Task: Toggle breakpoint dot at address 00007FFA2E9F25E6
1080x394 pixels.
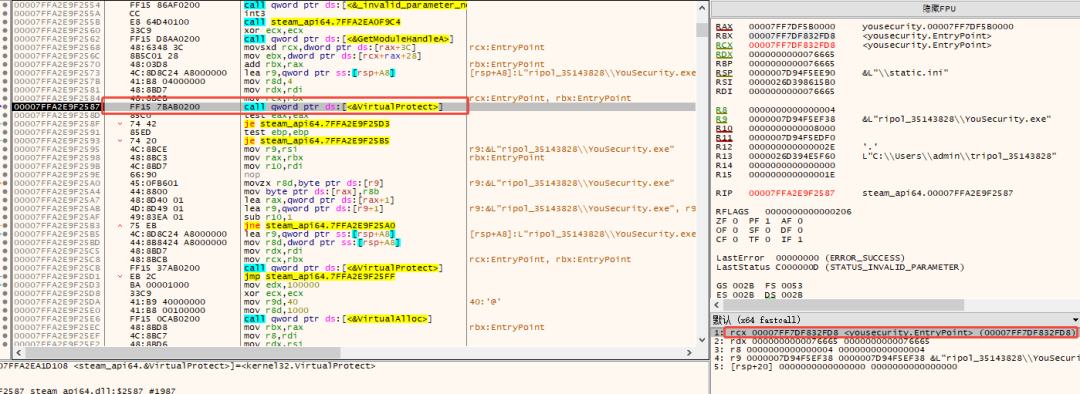Action: [6, 318]
